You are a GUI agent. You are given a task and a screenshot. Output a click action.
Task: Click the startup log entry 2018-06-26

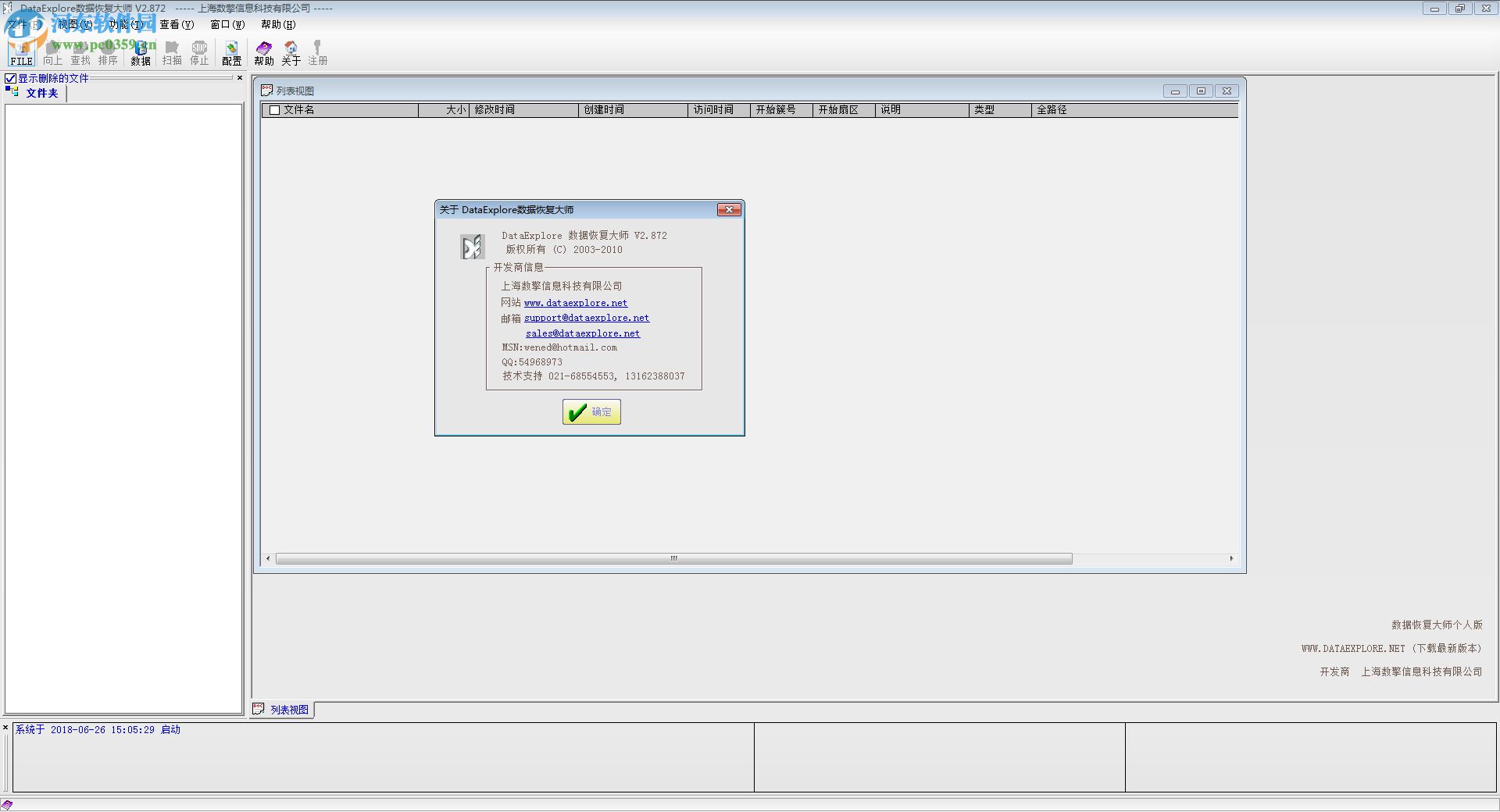coord(98,730)
